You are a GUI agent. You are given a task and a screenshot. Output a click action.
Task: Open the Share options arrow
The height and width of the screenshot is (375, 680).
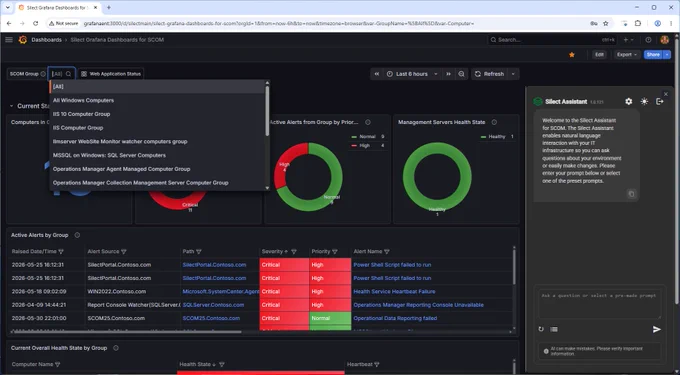click(x=667, y=55)
